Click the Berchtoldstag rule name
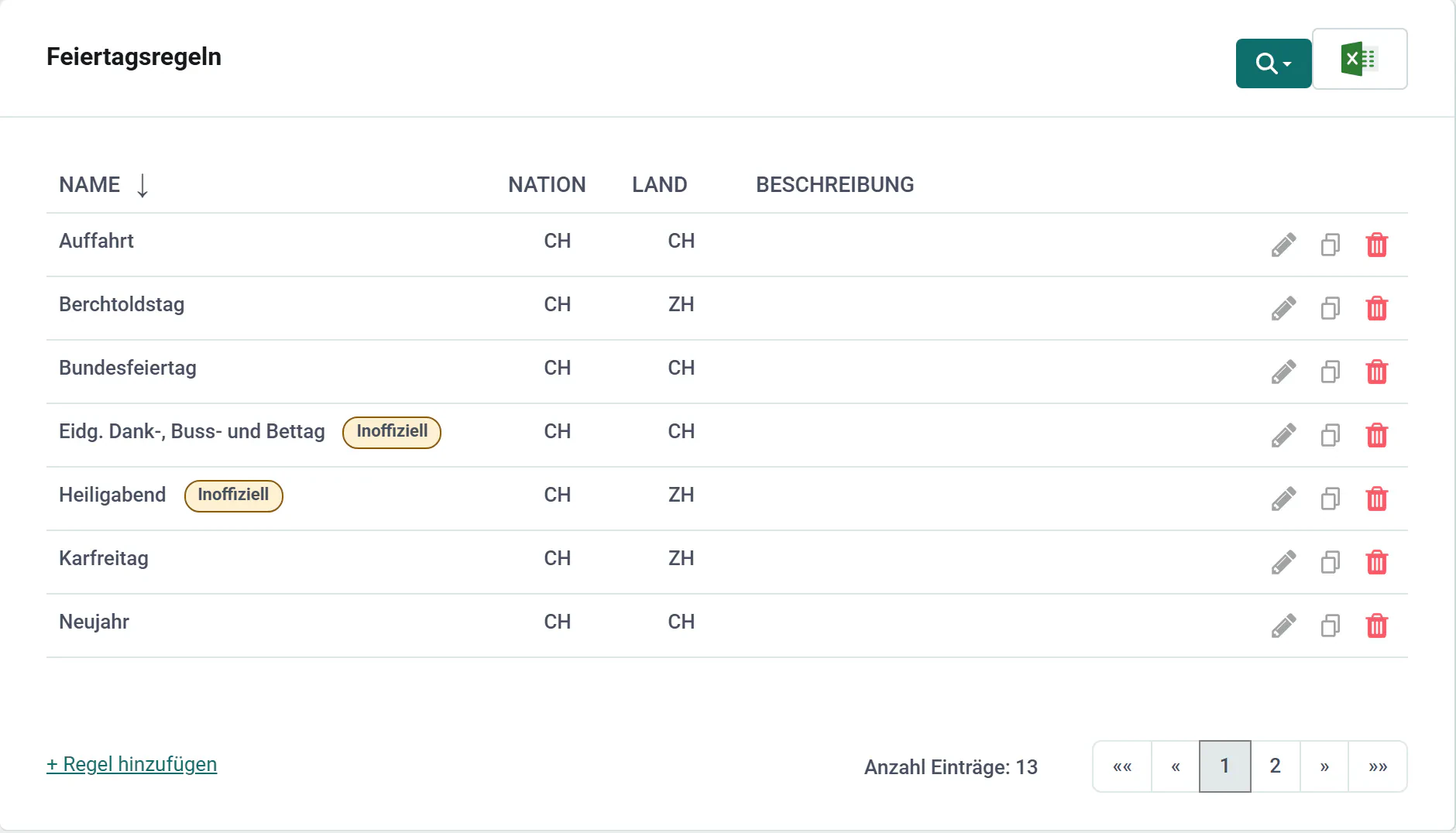Image resolution: width=1456 pixels, height=833 pixels. [122, 304]
